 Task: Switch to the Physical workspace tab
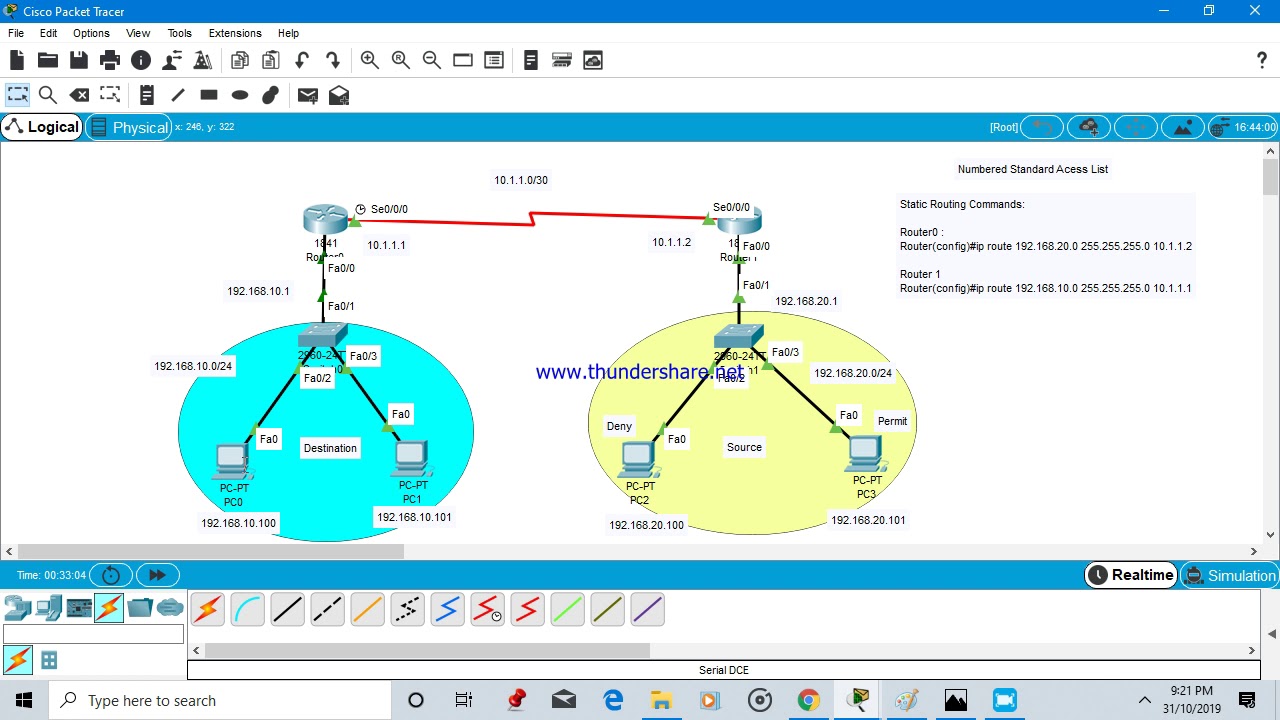coord(128,127)
